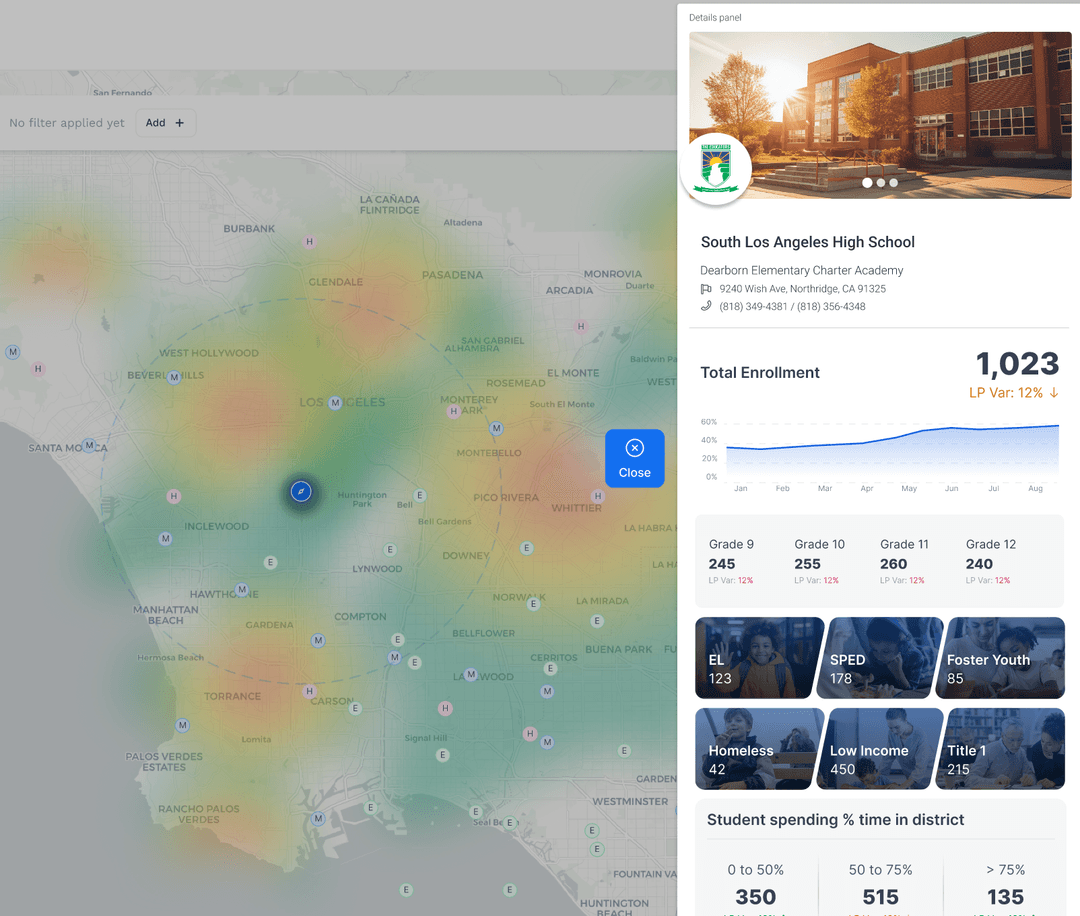Screen dimensions: 1080x916
Task: Click the blue compass location marker on map
Action: coord(301,491)
